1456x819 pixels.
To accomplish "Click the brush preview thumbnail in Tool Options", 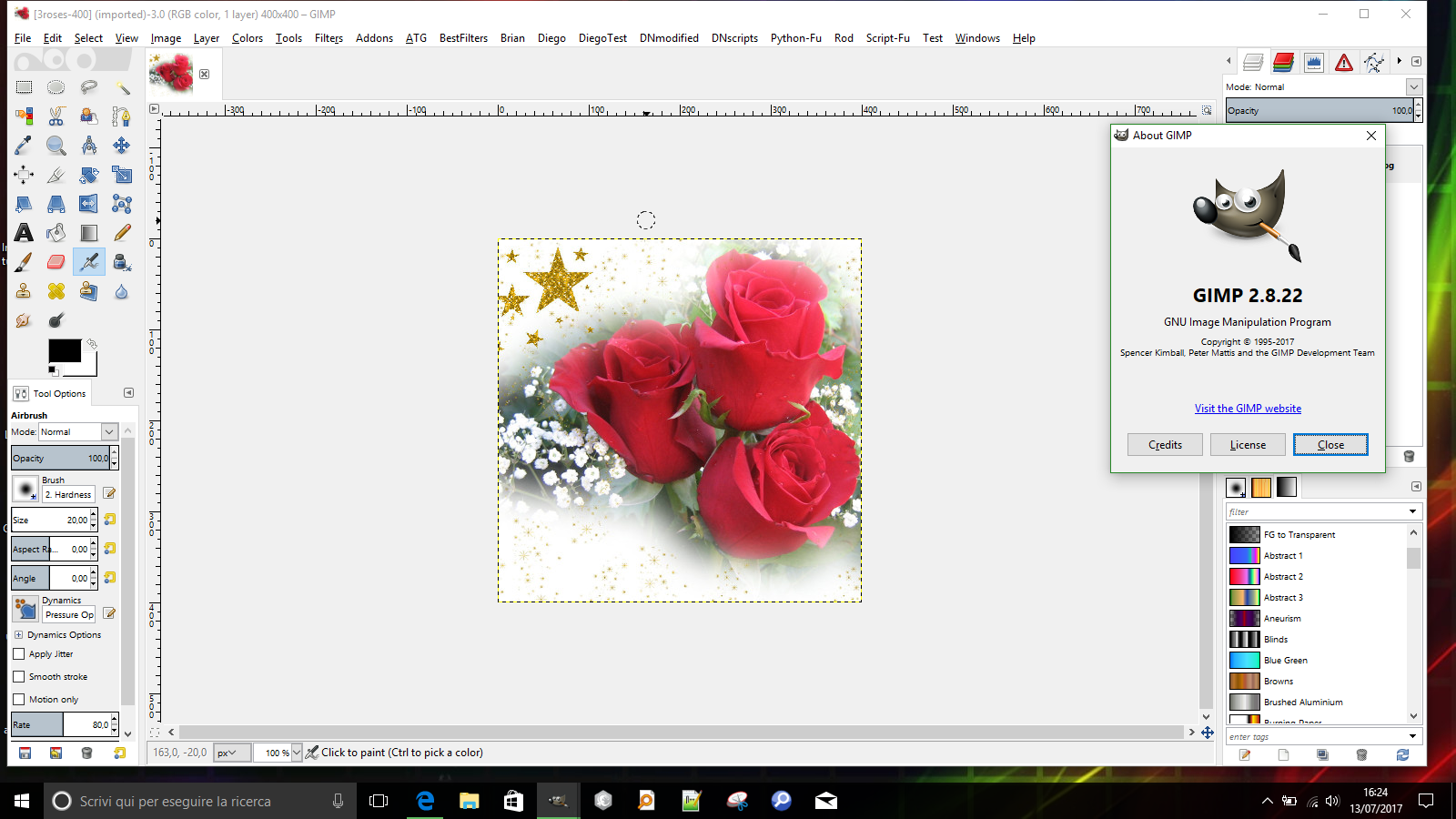I will click(x=25, y=489).
